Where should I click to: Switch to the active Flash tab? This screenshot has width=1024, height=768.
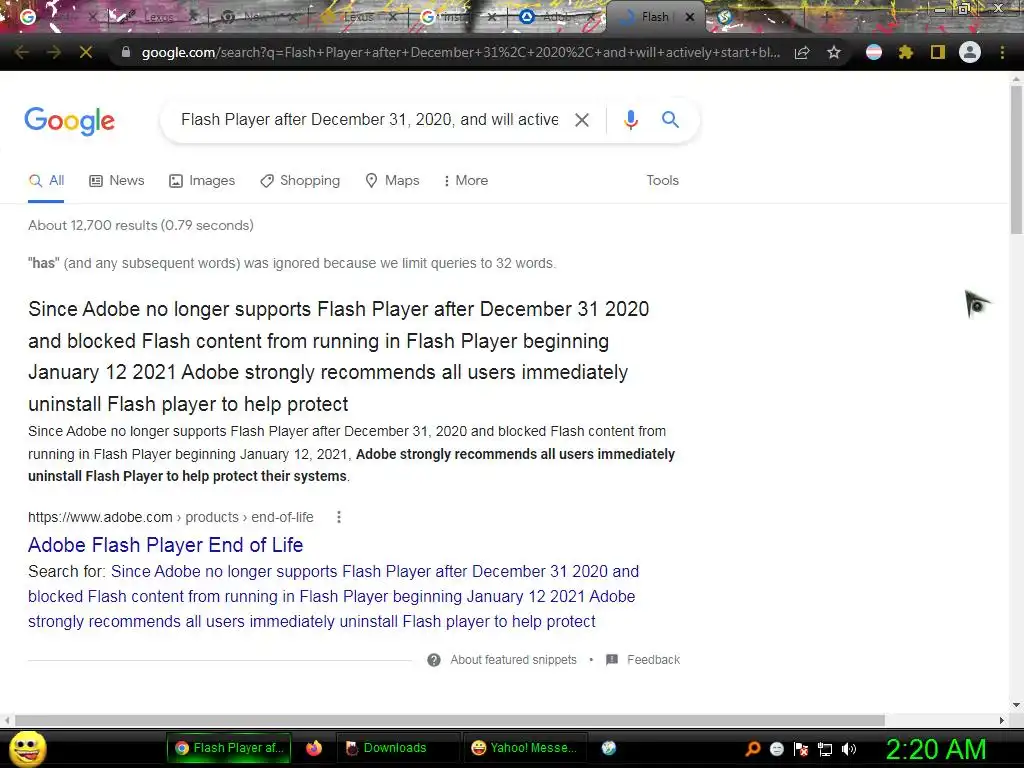655,17
